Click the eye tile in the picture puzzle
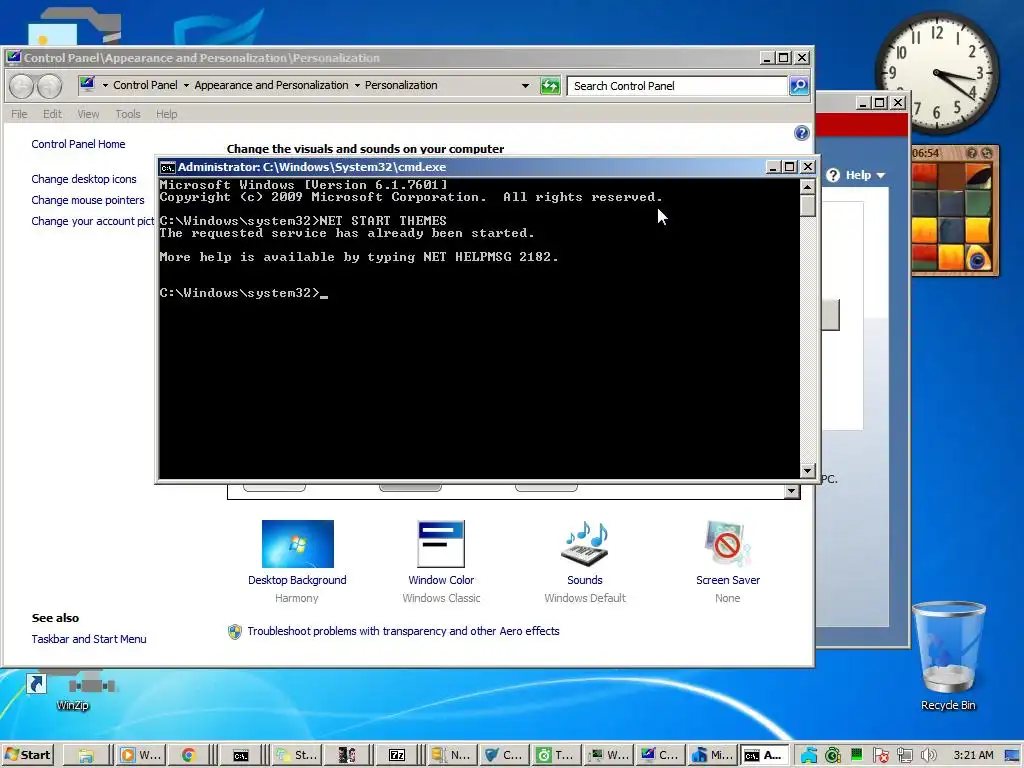Viewport: 1024px width, 768px height. tap(978, 259)
